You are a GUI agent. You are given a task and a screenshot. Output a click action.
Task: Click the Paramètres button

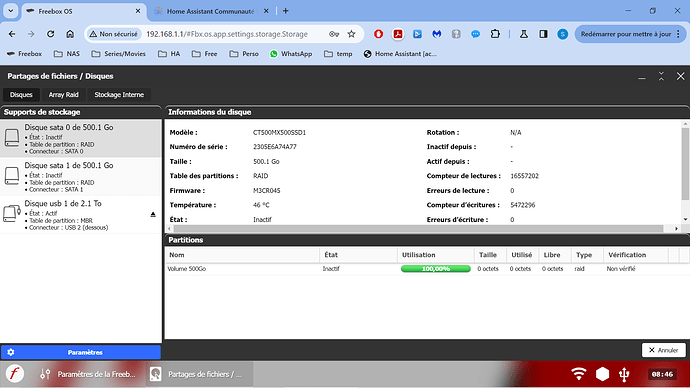[81, 352]
